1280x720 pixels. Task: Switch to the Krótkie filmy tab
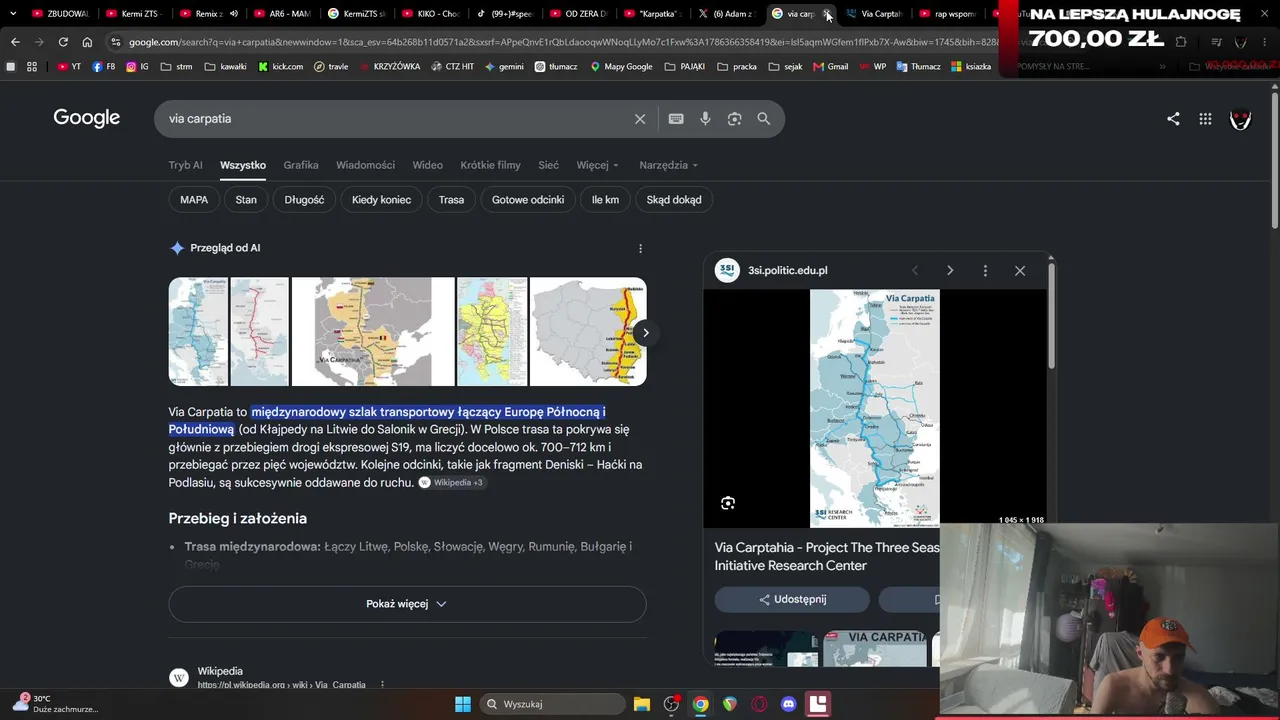coord(490,165)
